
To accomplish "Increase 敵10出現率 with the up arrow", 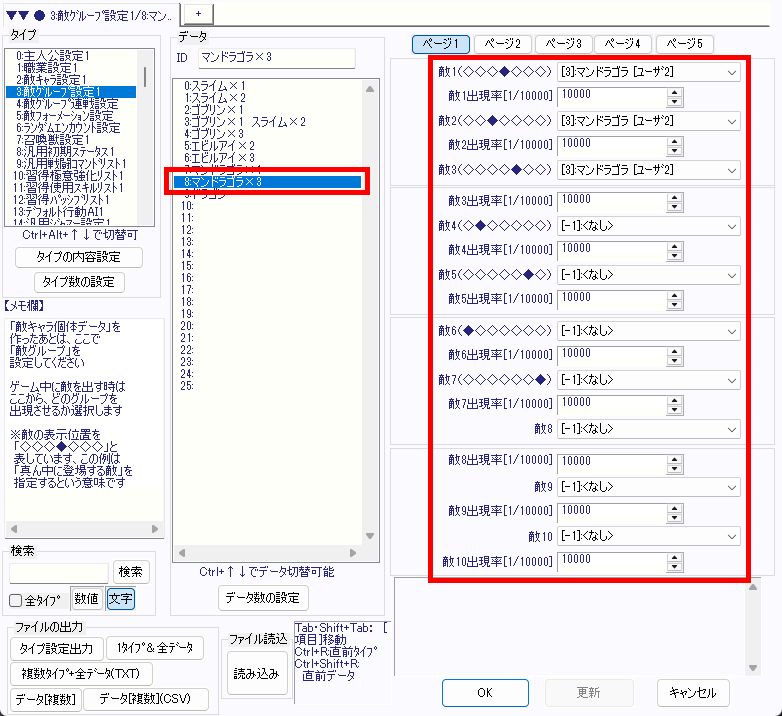I will [675, 556].
